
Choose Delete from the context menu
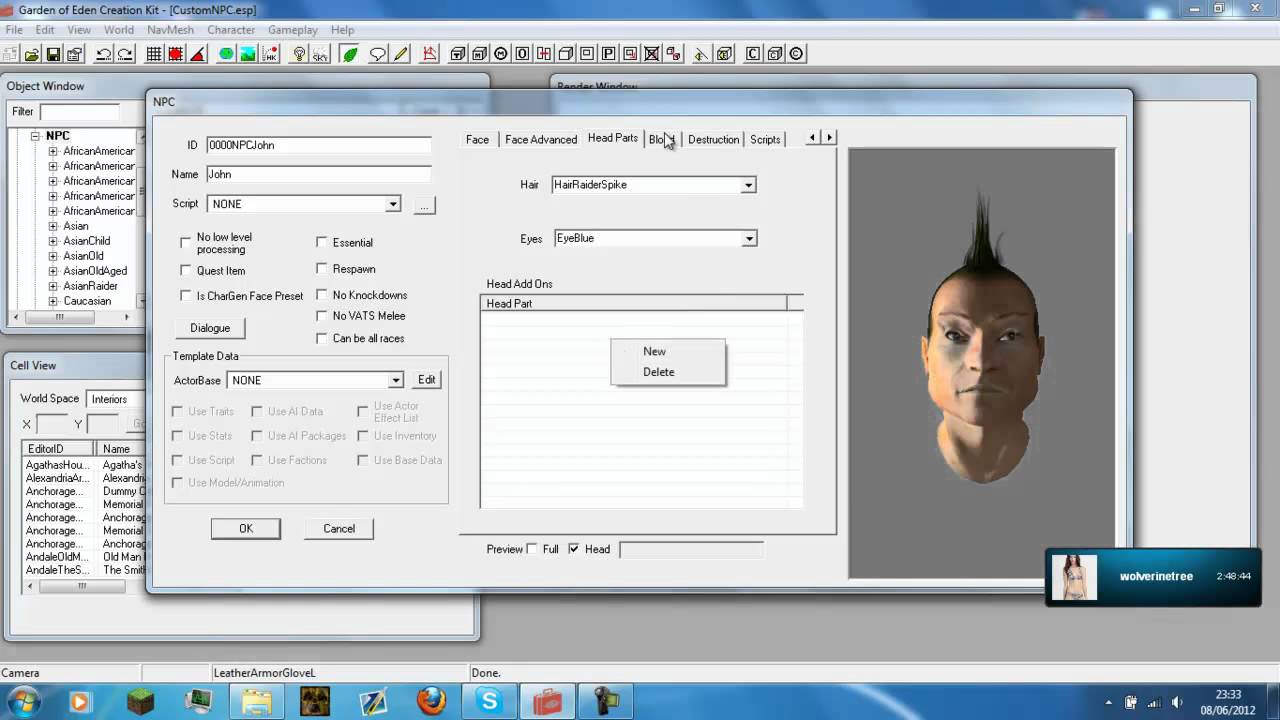(668, 372)
